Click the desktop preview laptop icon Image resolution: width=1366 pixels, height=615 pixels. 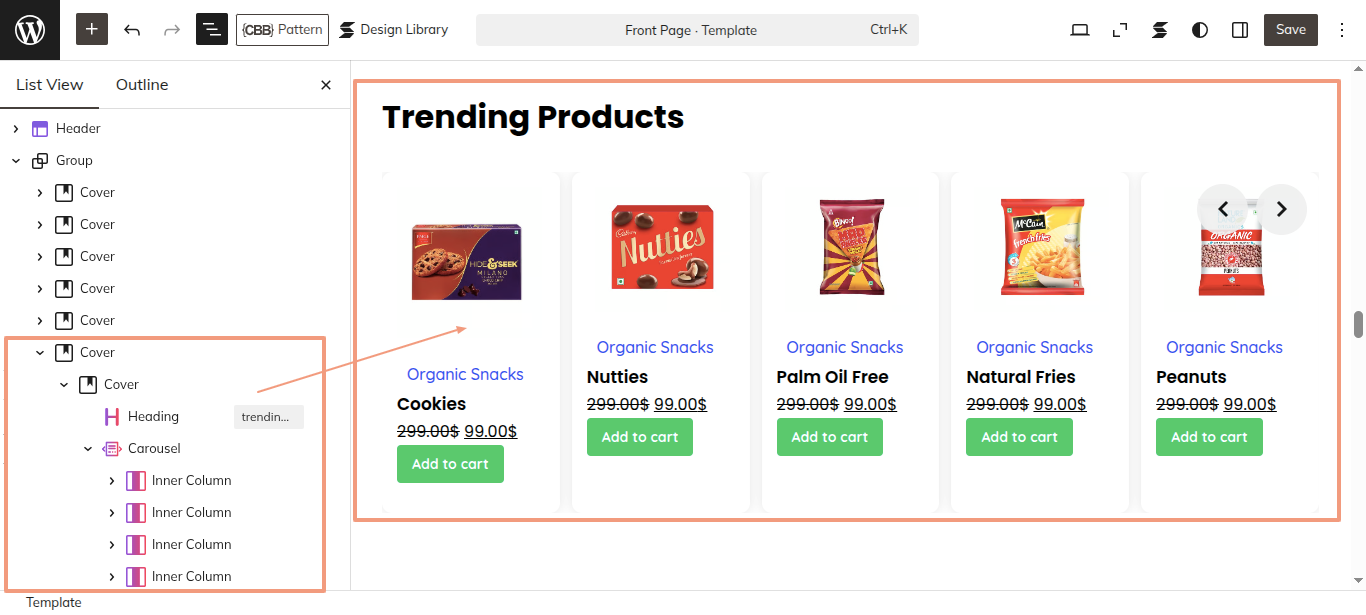[1080, 30]
